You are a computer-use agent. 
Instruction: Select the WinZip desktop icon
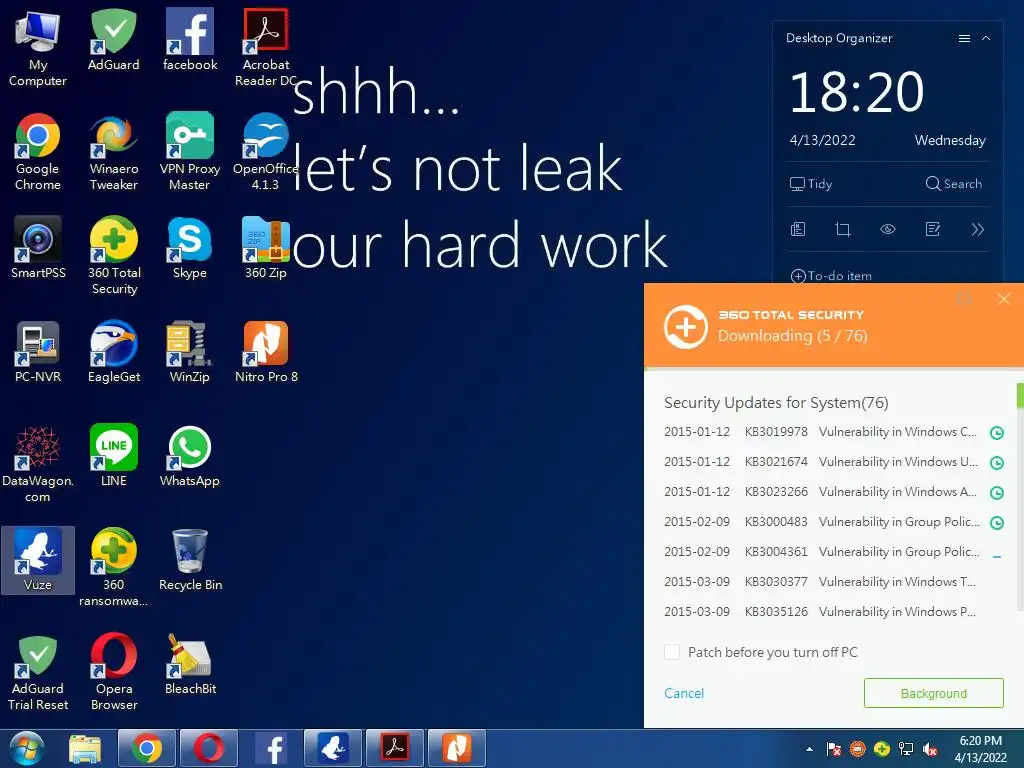click(189, 351)
